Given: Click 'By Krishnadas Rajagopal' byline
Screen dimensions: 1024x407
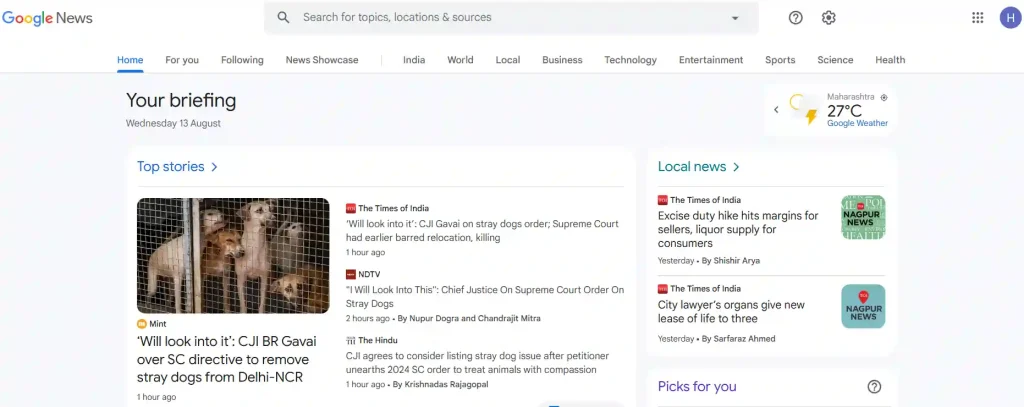Looking at the screenshot, I should [440, 385].
